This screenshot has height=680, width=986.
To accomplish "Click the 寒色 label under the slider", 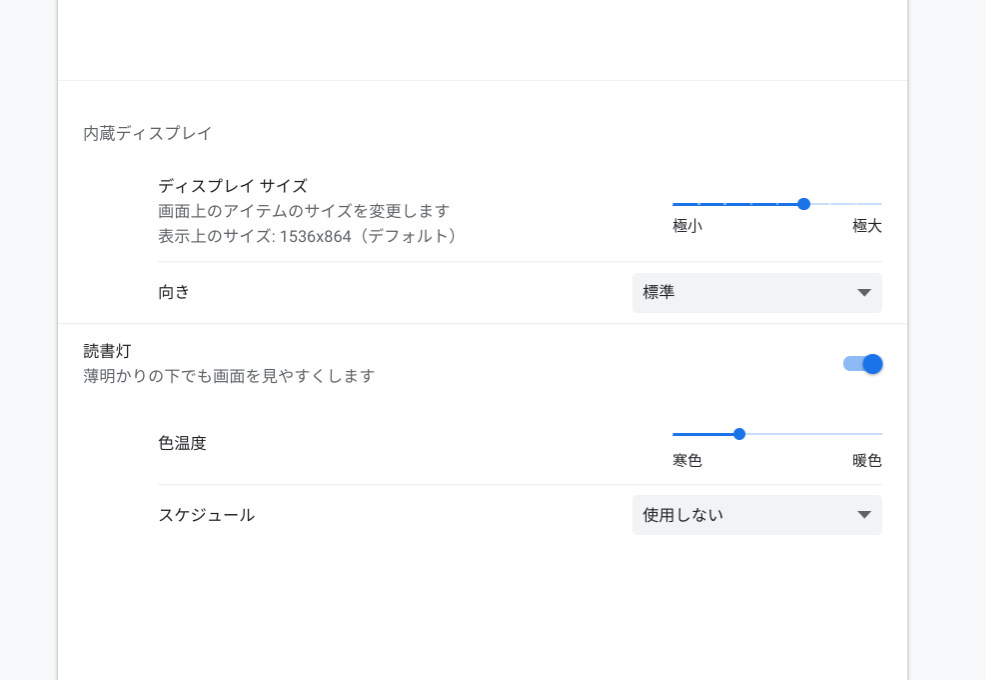I will [688, 460].
